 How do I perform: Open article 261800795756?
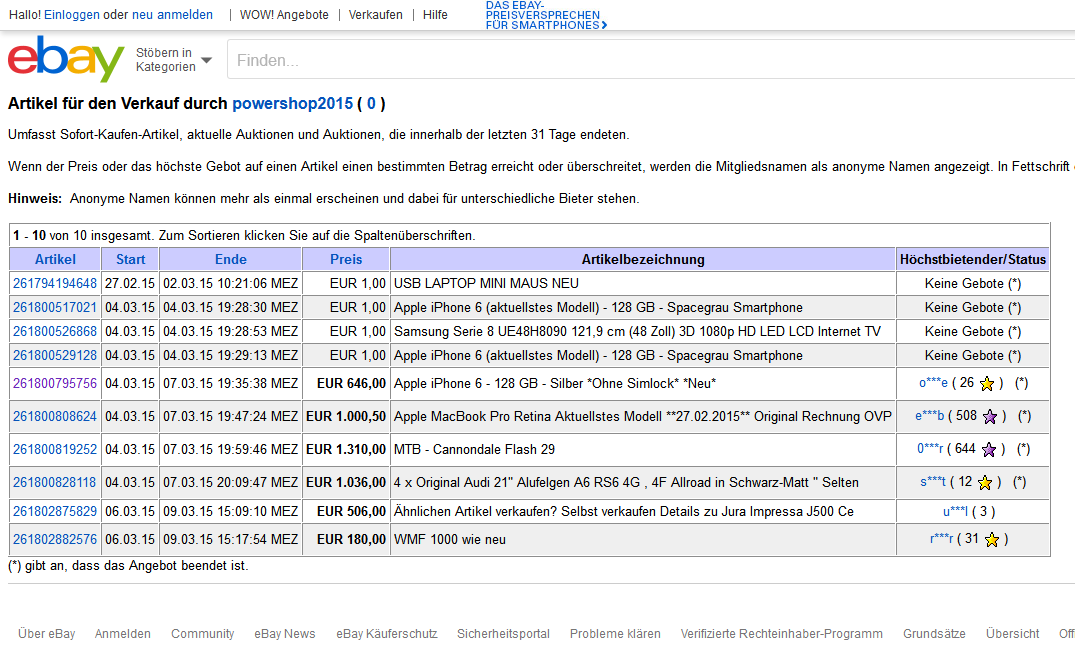tap(55, 383)
